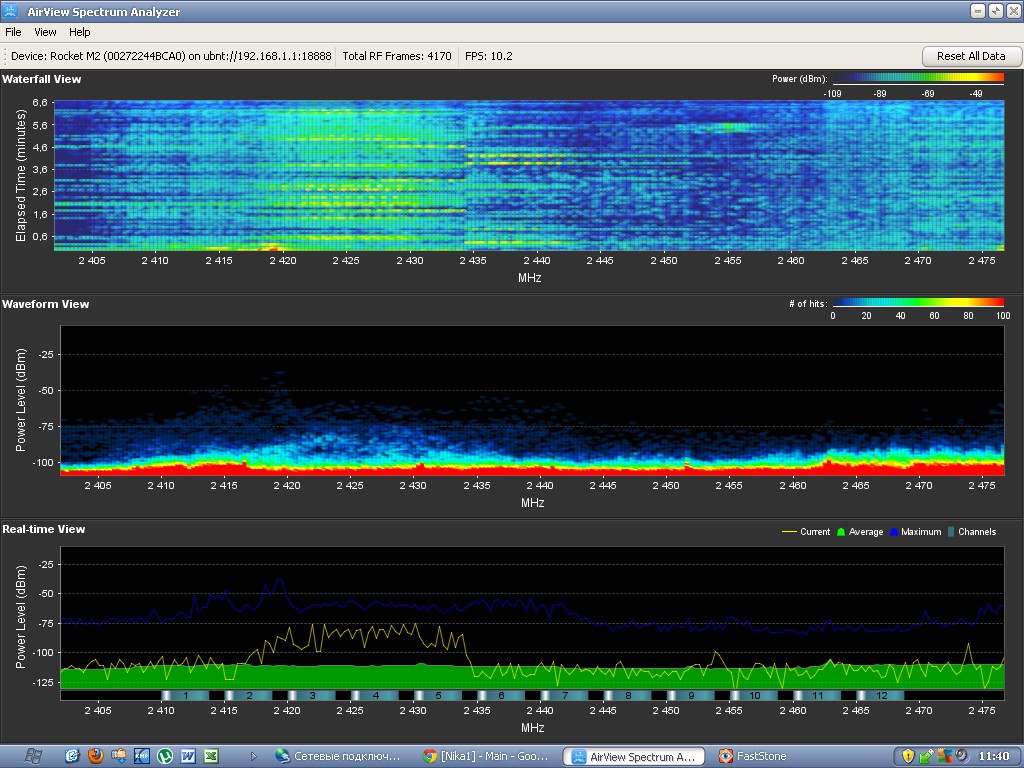
Task: Click the Firefox icon in quick launch
Action: pos(96,756)
